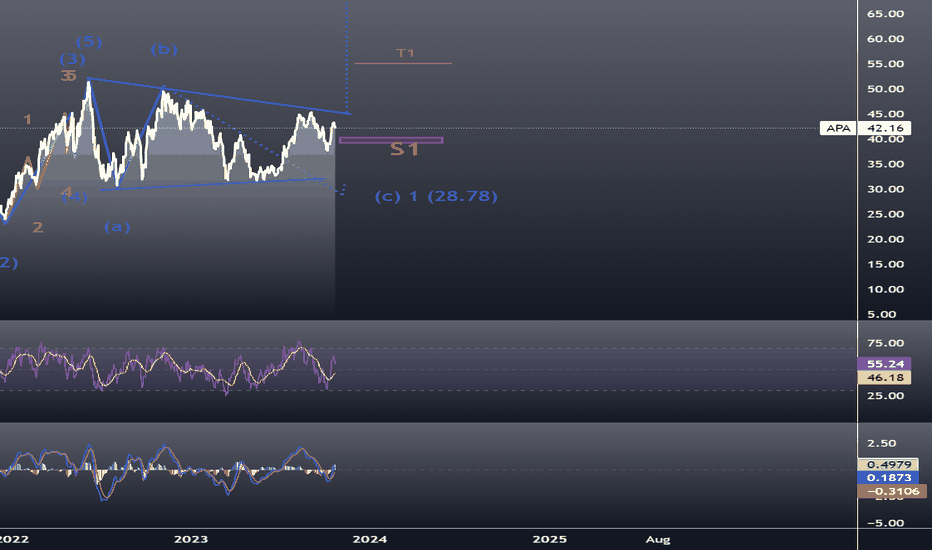This screenshot has width=932, height=550.
Task: Click the 35.00 price axis label
Action: point(885,164)
